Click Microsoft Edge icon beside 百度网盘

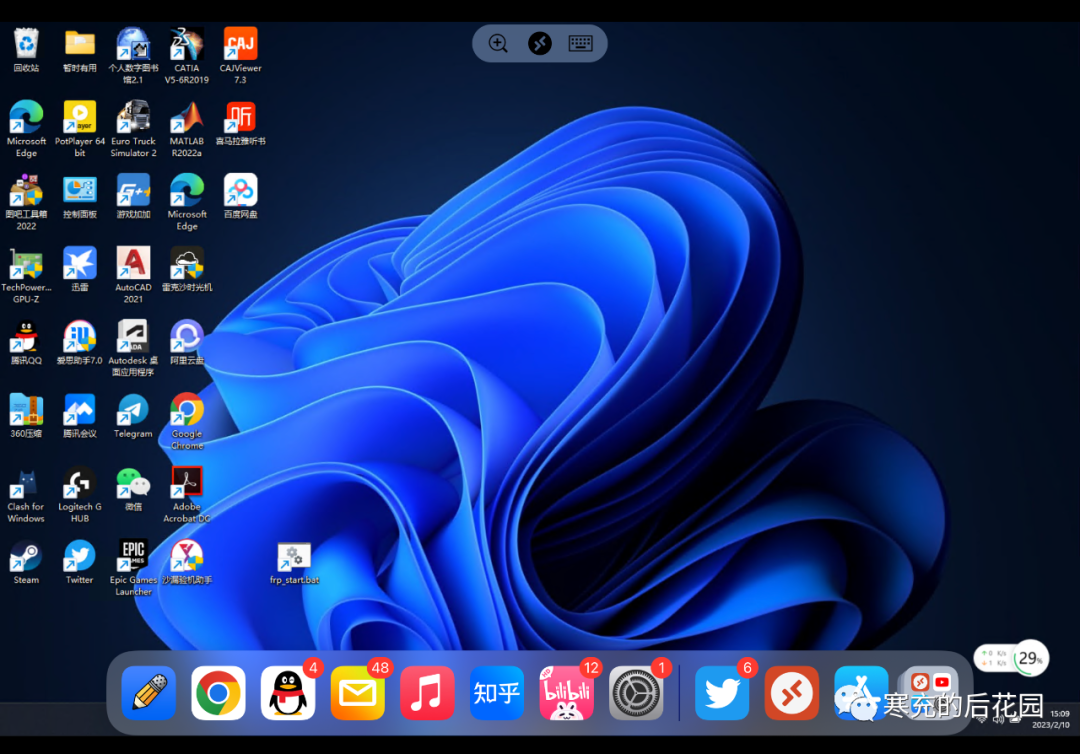[x=187, y=202]
